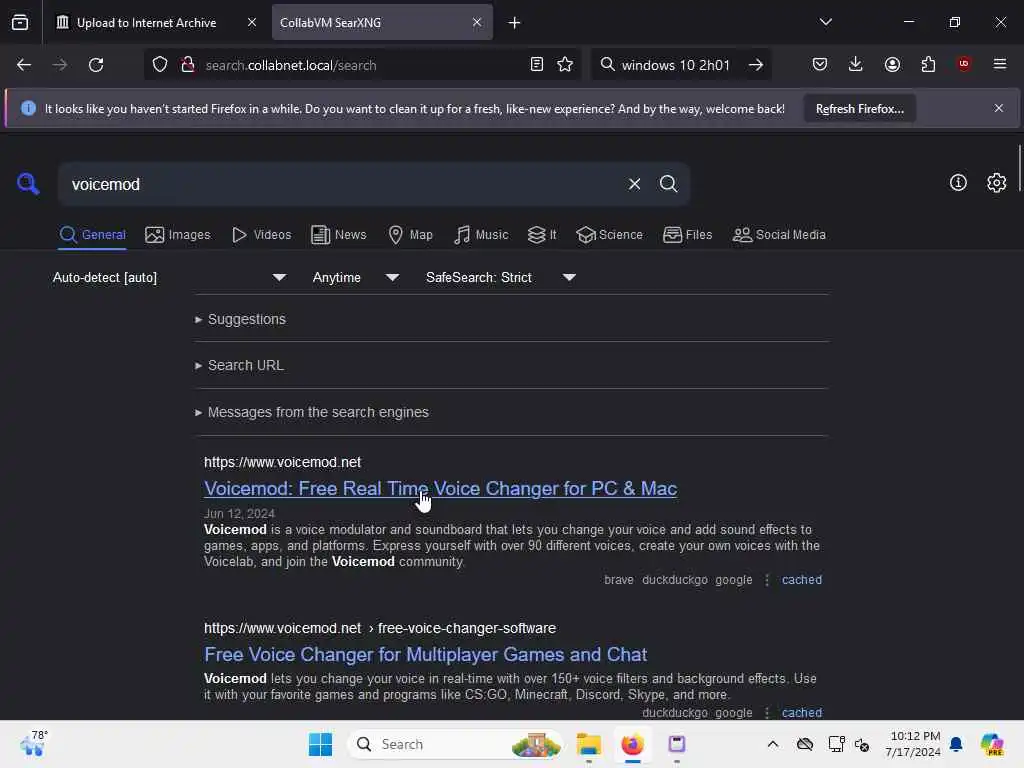Open the SearXNG about info icon
Viewport: 1024px width, 768px height.
pos(958,183)
